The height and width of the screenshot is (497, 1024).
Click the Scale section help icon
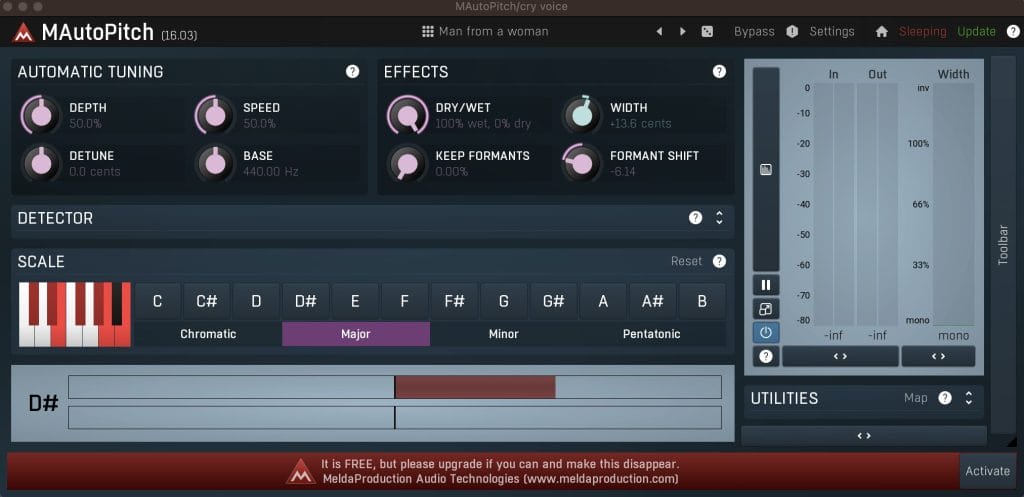point(719,261)
